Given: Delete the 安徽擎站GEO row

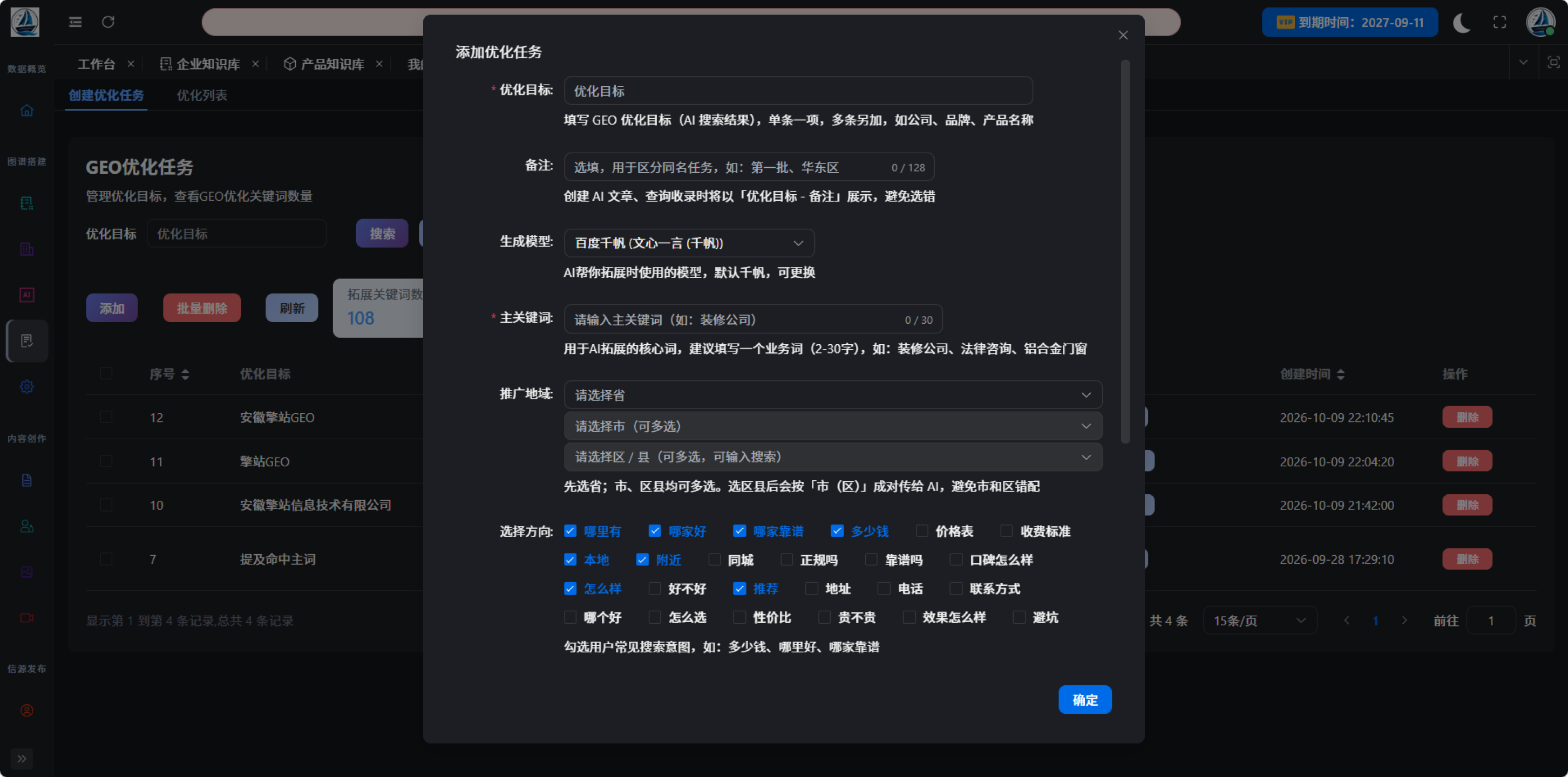Looking at the screenshot, I should [1467, 417].
